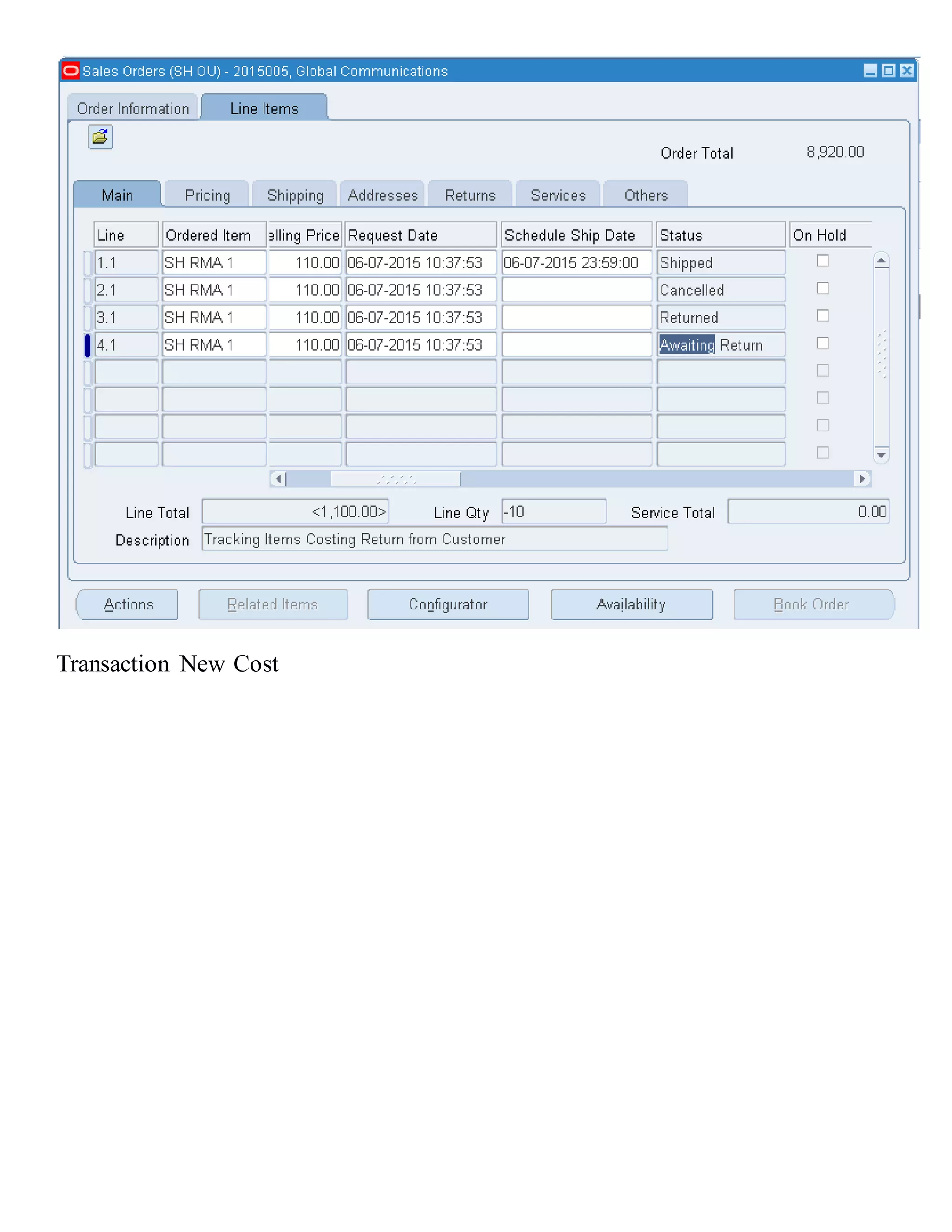Click the Configurator button

coord(449,604)
